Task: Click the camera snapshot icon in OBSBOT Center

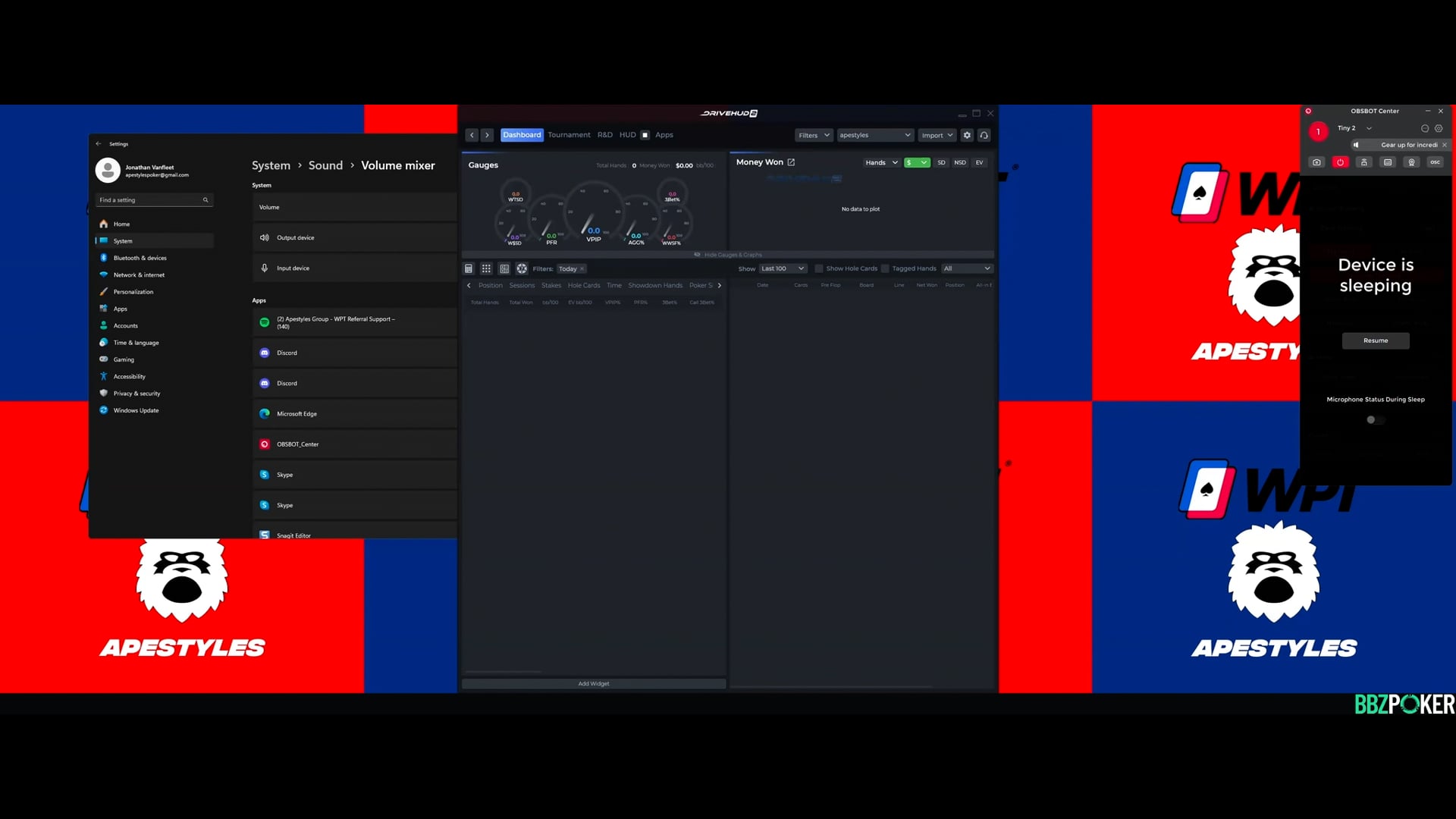Action: click(1316, 162)
